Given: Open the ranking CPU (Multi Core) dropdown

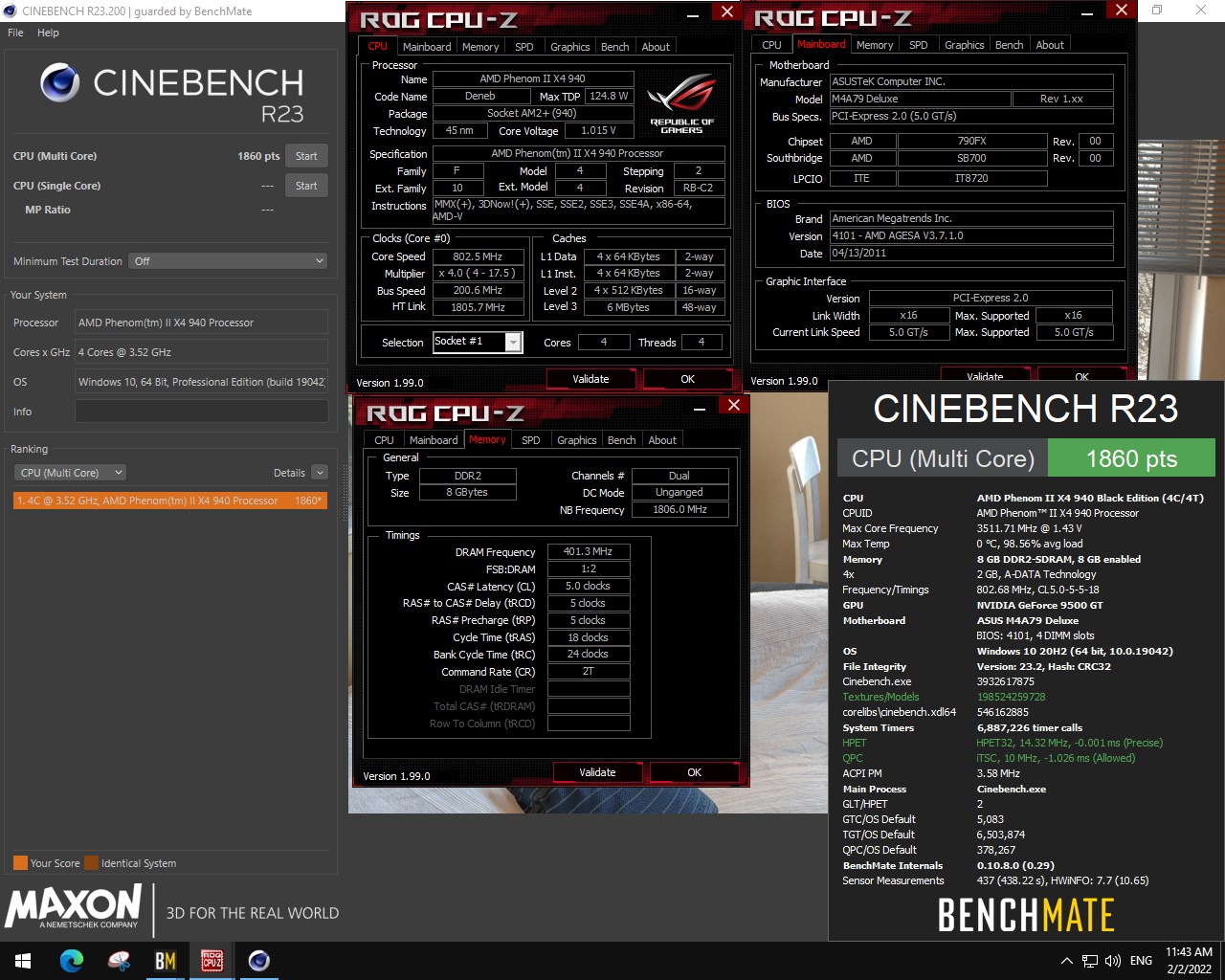Looking at the screenshot, I should coord(70,473).
